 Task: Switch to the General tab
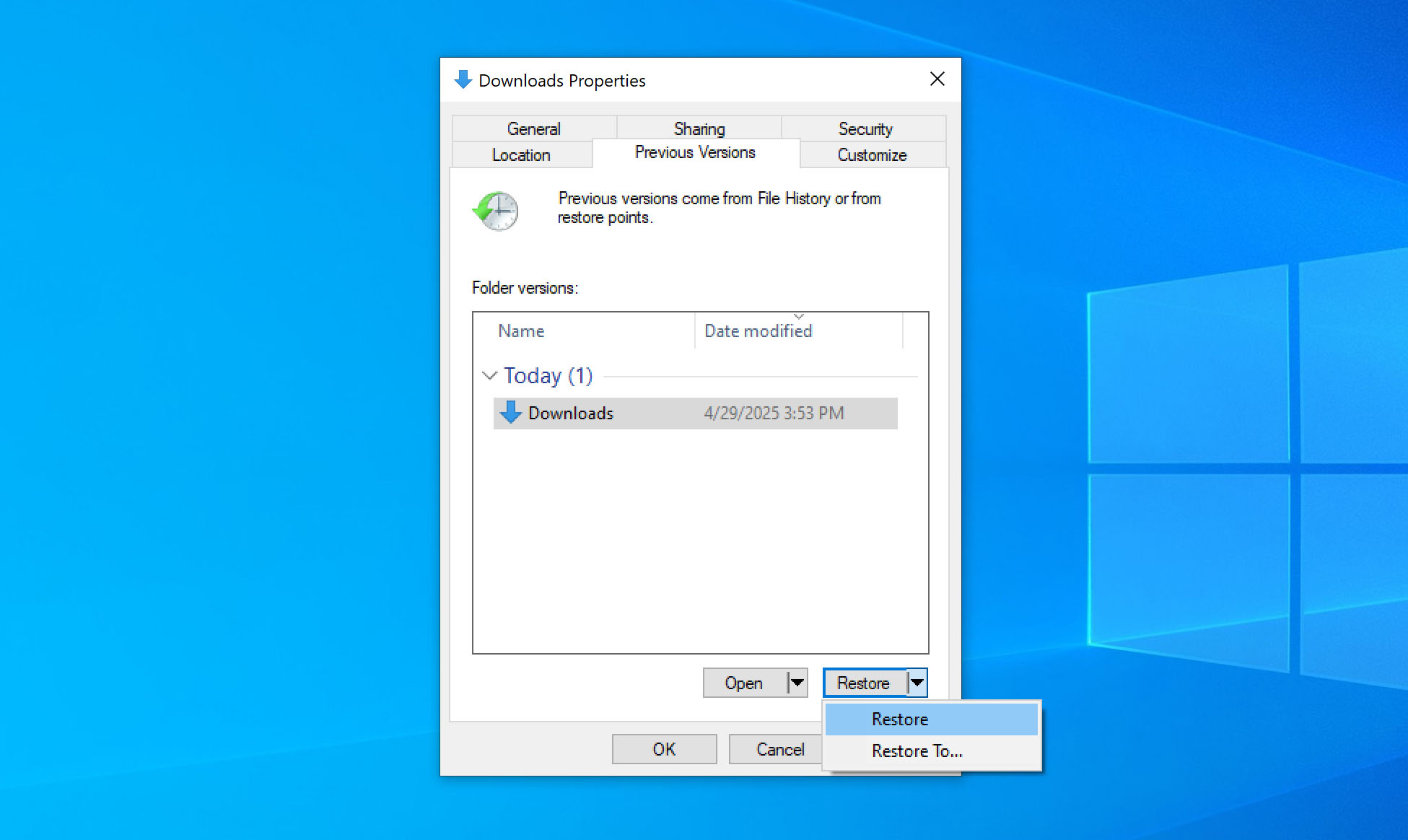coord(534,128)
